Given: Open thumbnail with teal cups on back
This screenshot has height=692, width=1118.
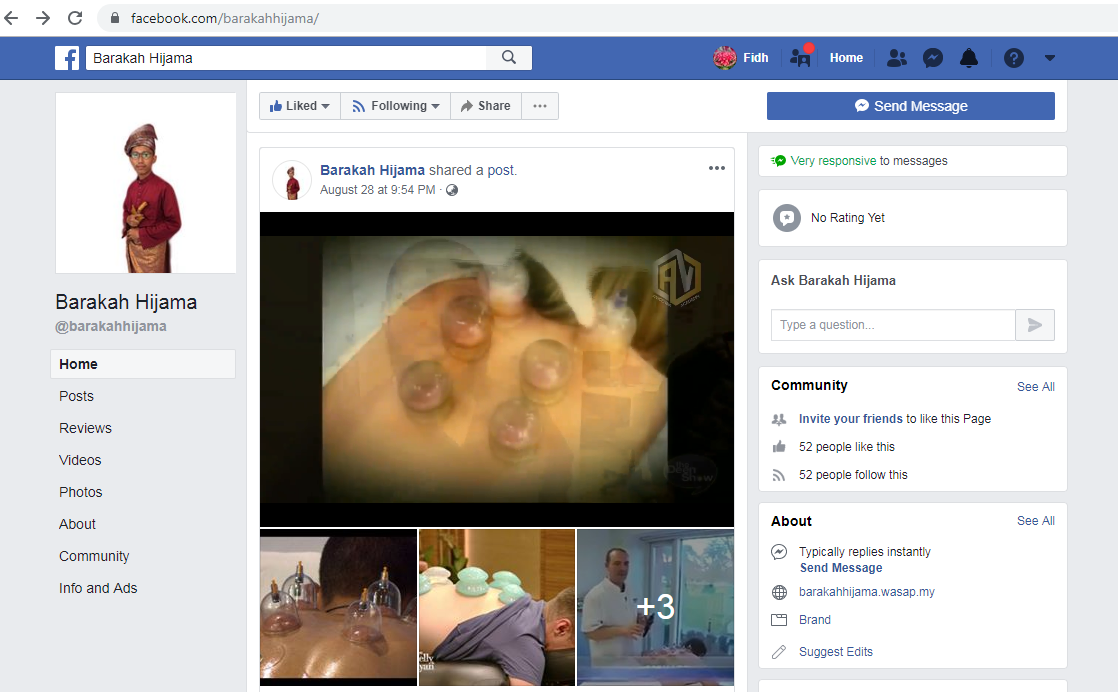Looking at the screenshot, I should click(x=497, y=607).
